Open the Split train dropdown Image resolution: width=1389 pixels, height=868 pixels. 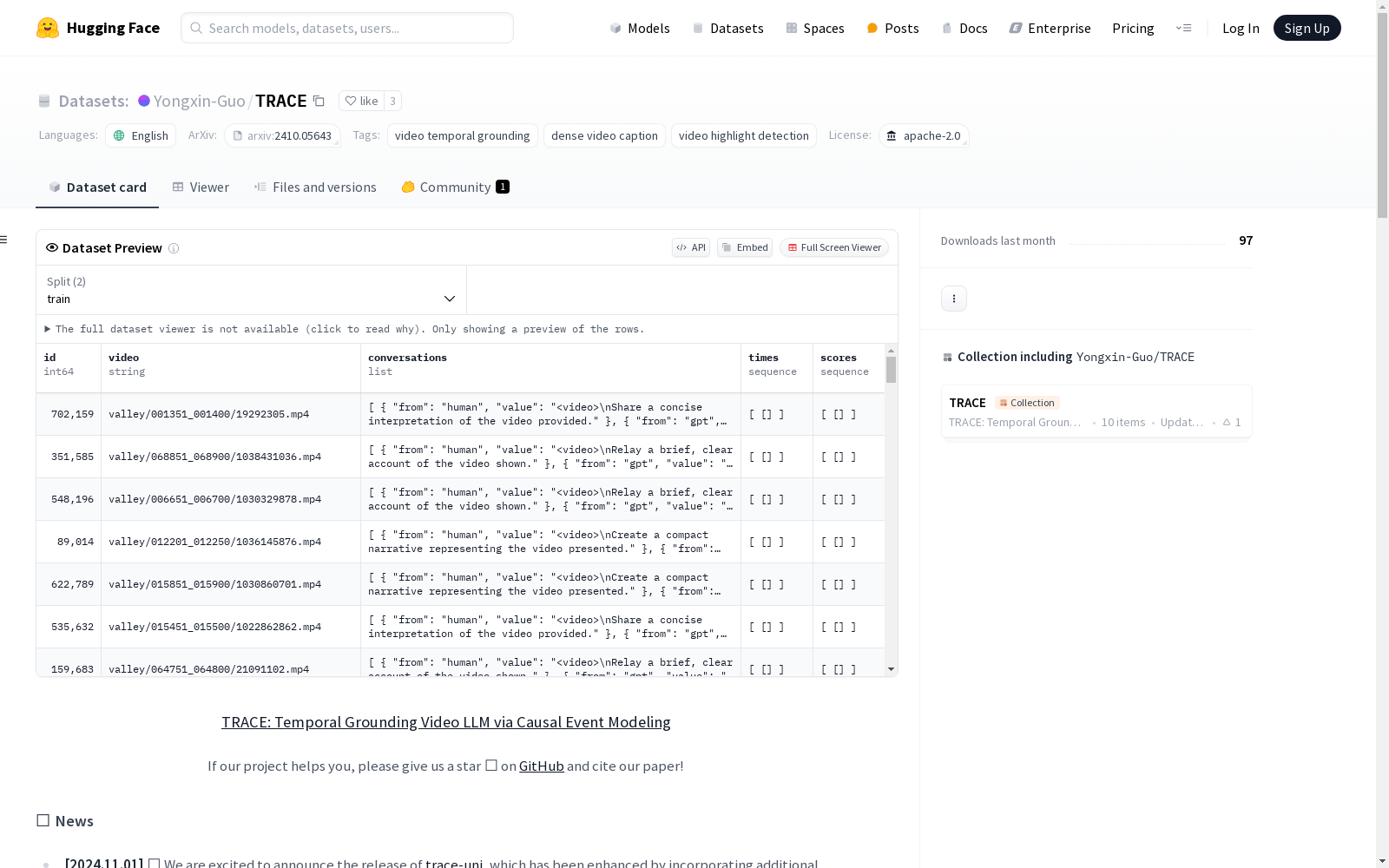click(252, 290)
